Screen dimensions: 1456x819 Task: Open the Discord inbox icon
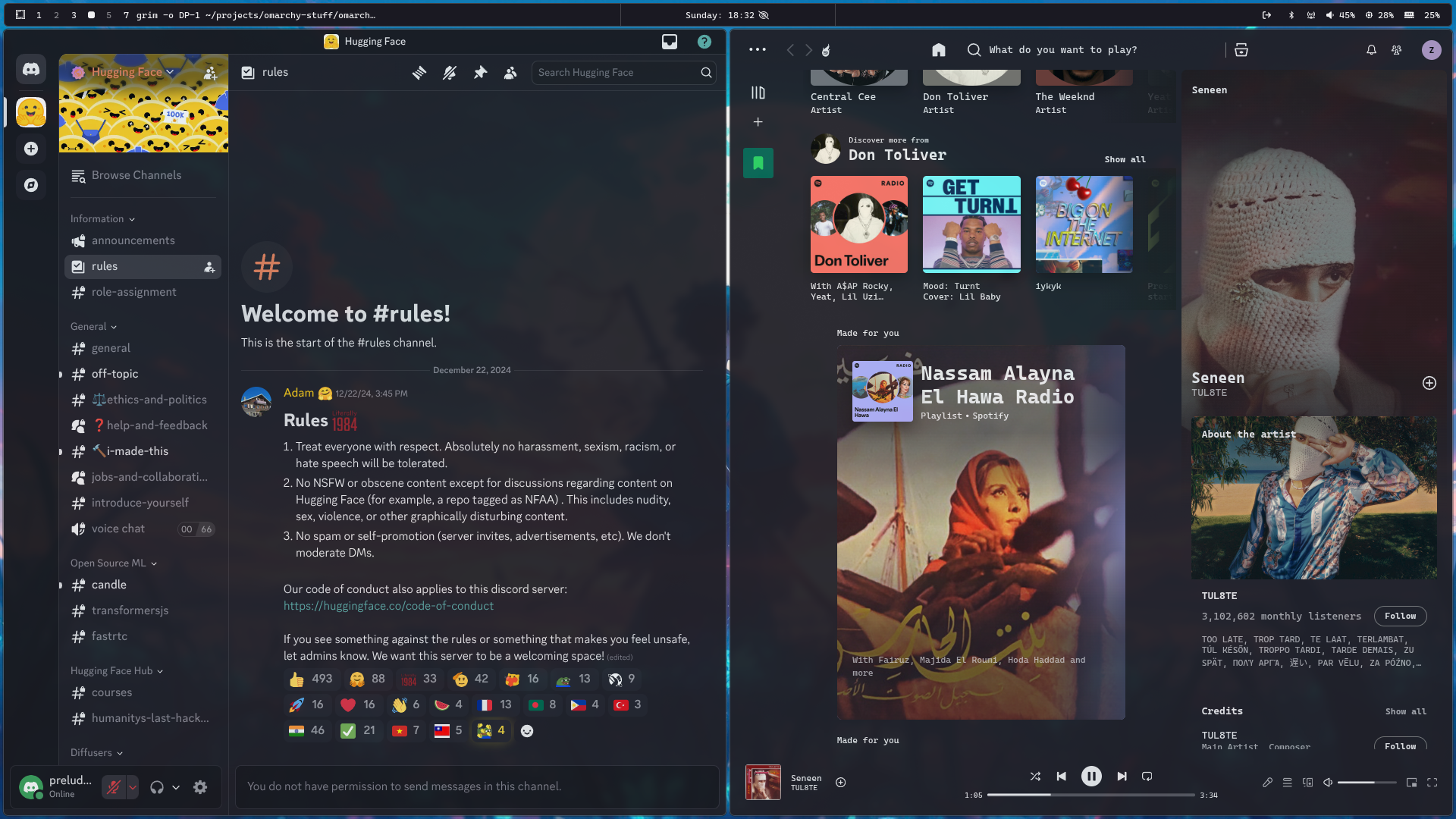point(670,42)
